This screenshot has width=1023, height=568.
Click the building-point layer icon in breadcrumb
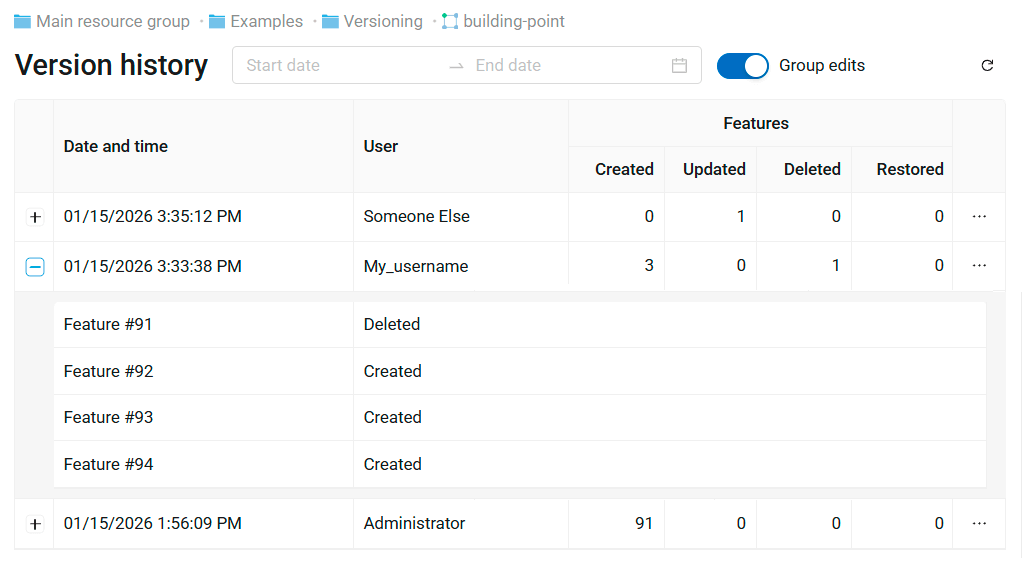(x=450, y=21)
